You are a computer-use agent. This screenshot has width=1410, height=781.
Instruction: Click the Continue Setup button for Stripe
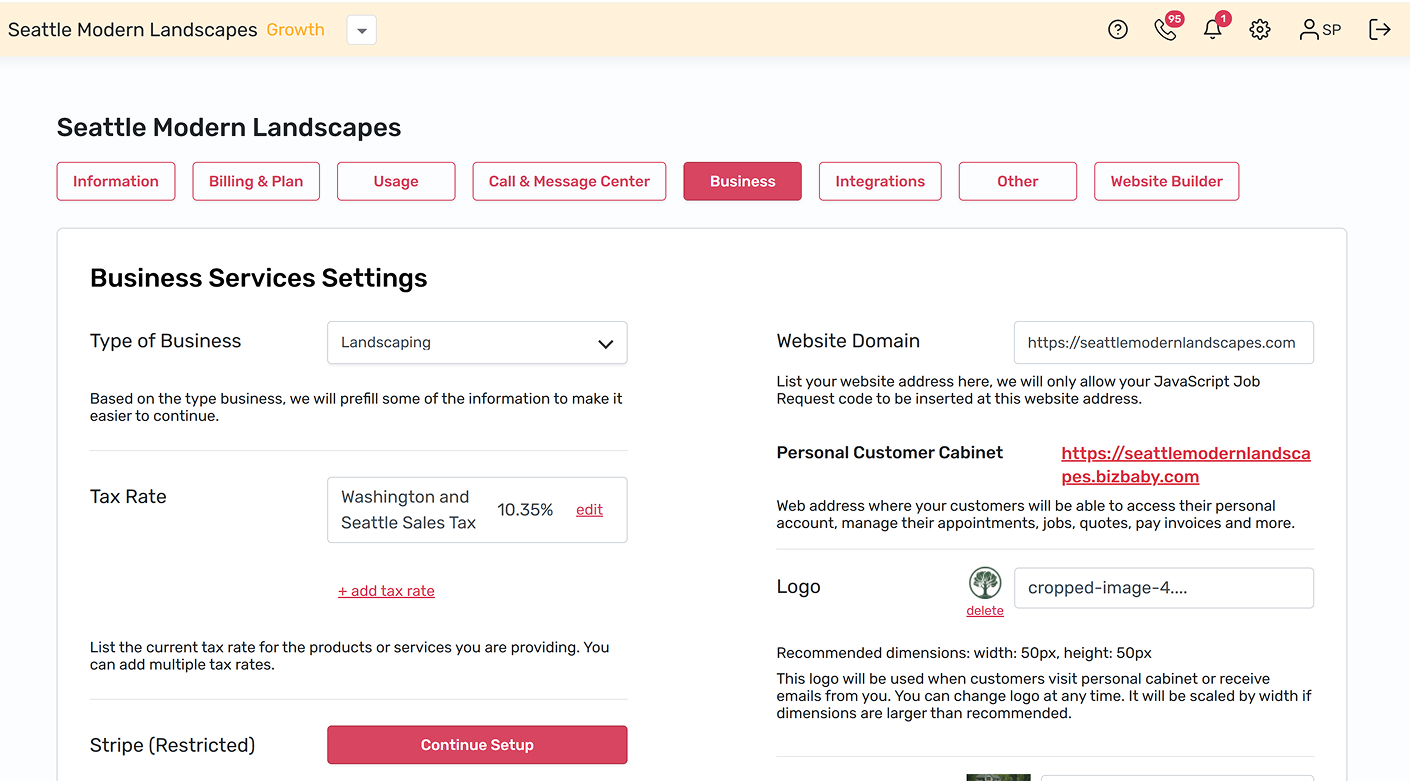click(x=477, y=745)
